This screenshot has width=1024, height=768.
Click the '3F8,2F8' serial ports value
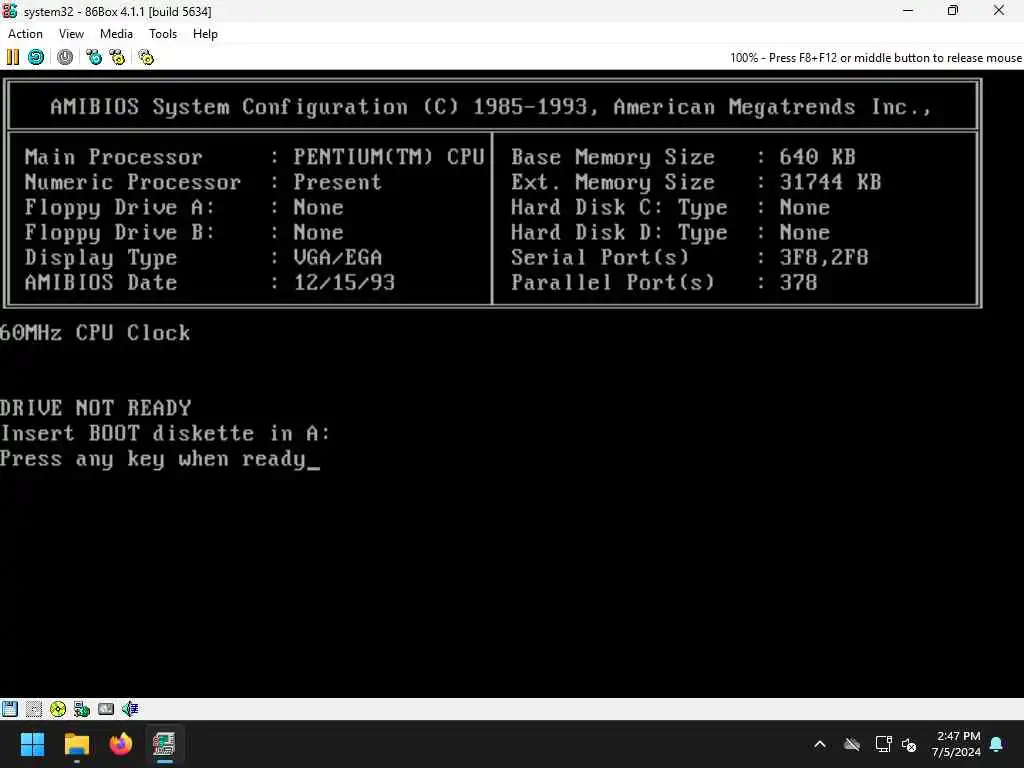click(824, 257)
